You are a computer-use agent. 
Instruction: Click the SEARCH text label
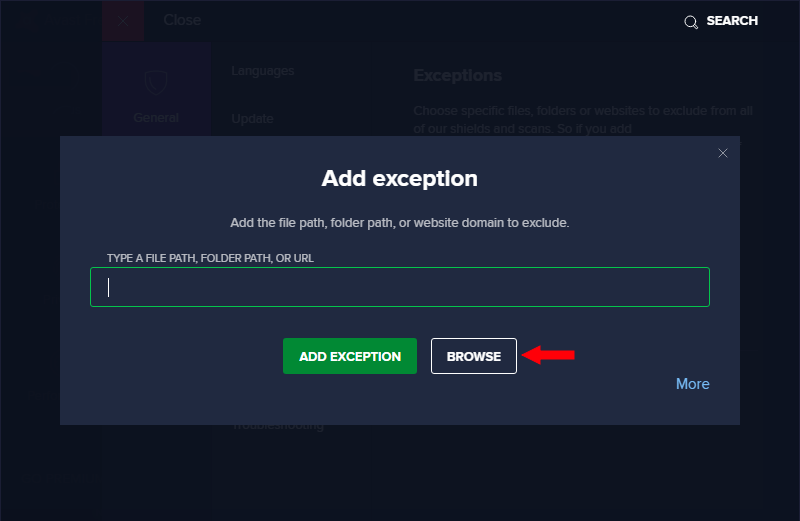pyautogui.click(x=732, y=21)
